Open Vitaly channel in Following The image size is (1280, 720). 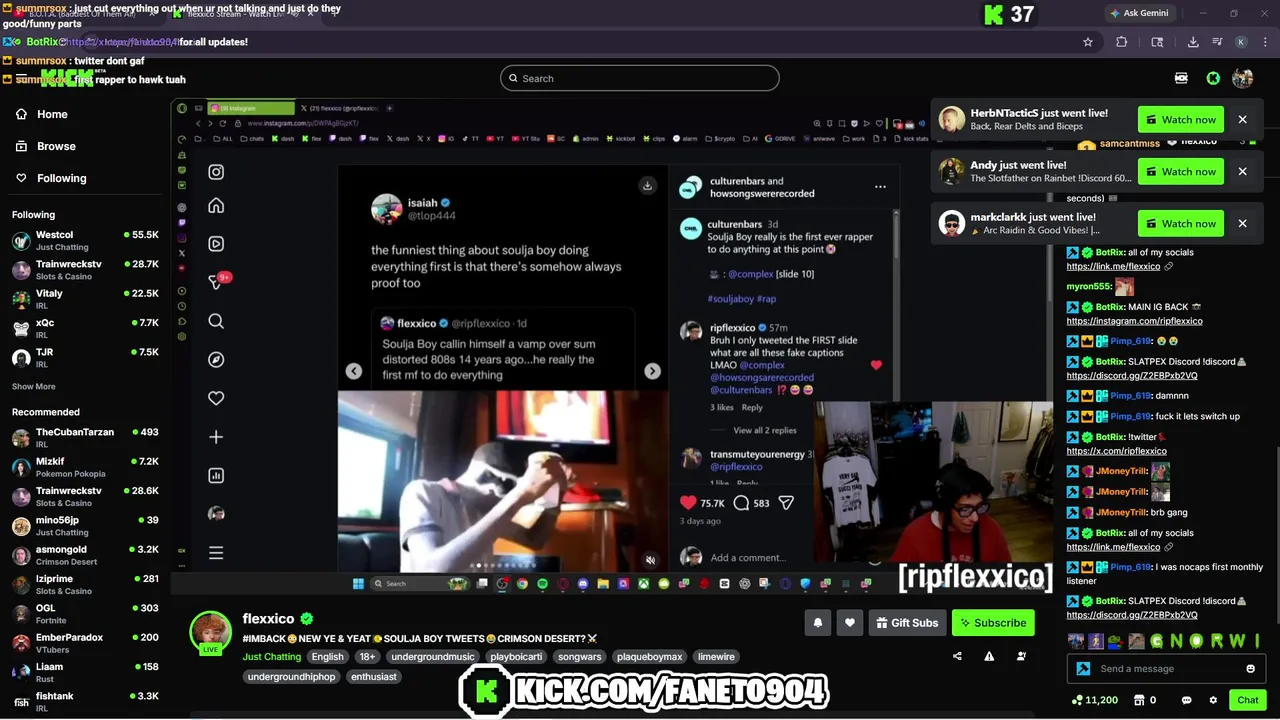(85, 299)
